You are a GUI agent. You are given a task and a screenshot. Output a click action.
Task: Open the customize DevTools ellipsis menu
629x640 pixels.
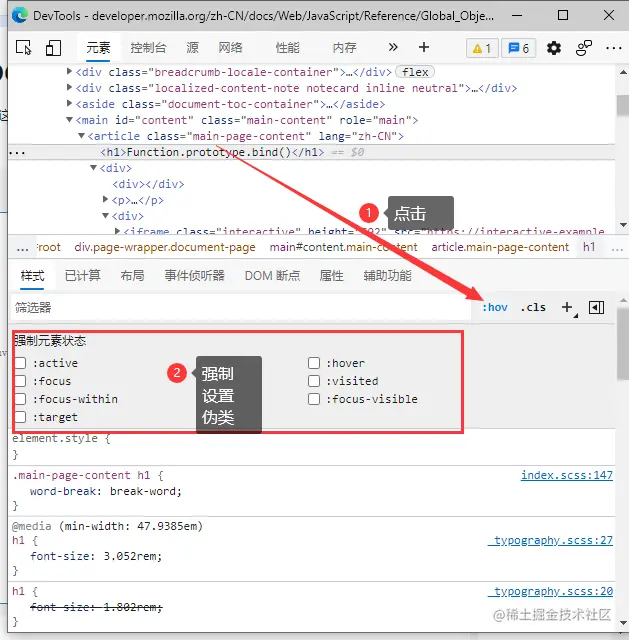[613, 48]
